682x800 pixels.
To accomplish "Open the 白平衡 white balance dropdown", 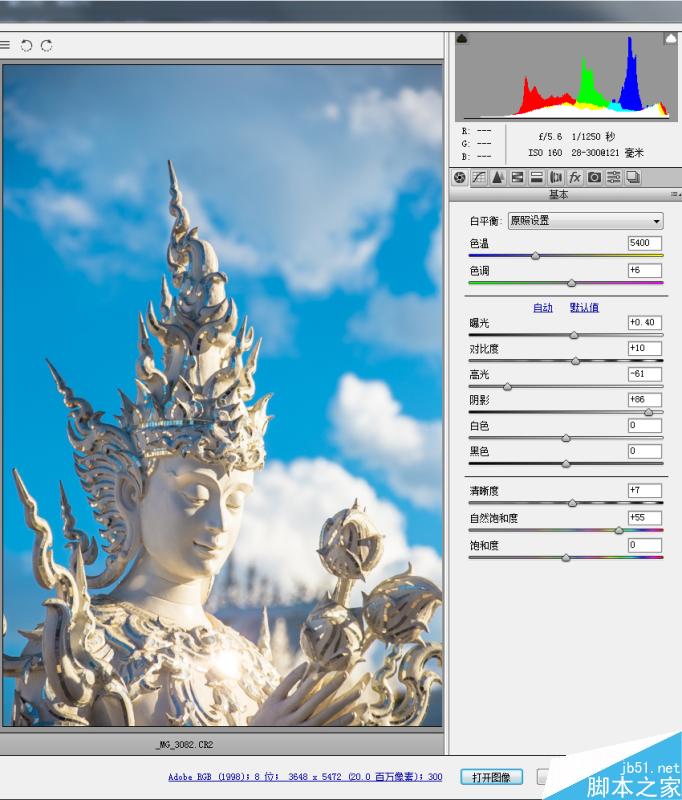I will 586,221.
